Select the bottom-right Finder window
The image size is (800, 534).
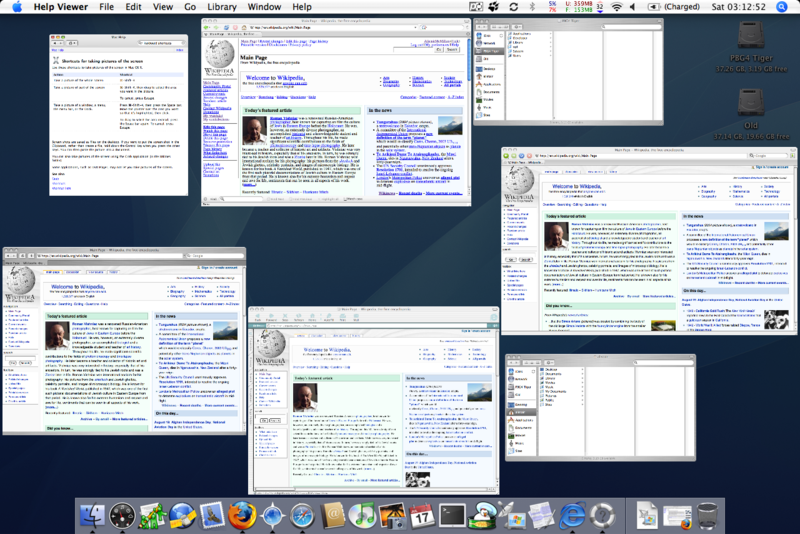601,408
